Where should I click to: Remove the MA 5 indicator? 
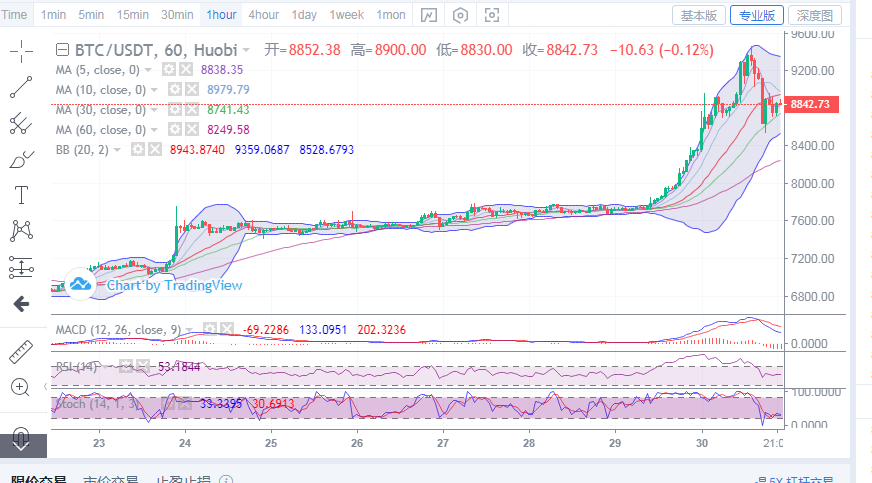[x=186, y=69]
